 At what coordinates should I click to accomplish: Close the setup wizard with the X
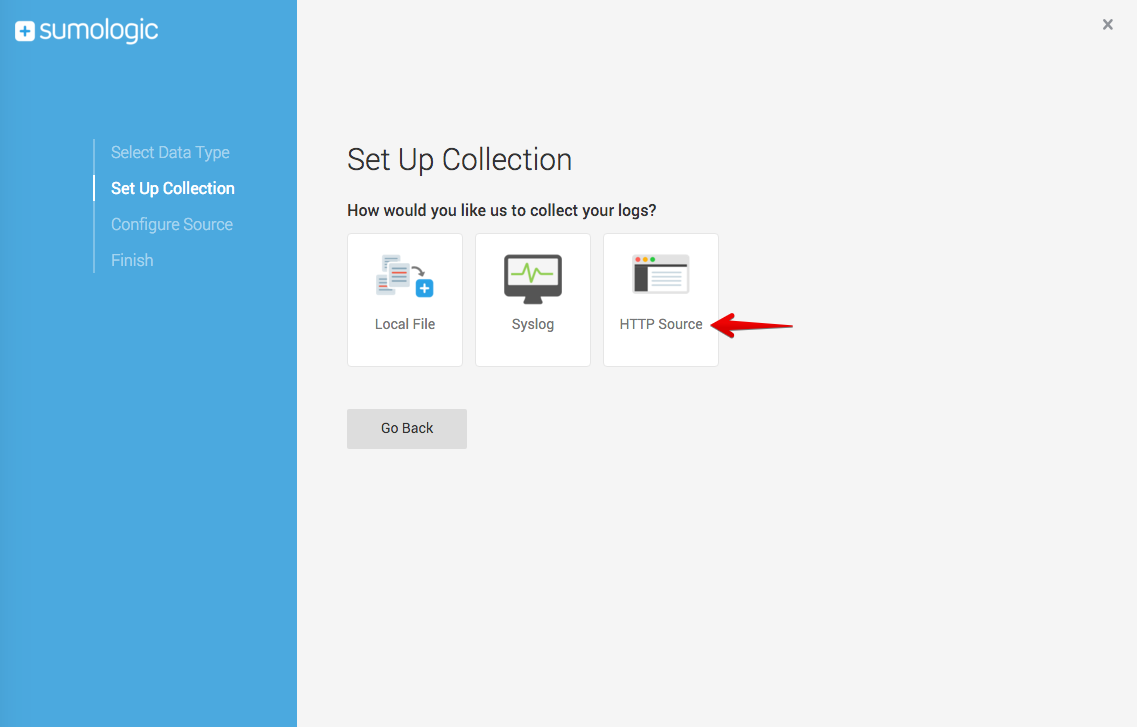pyautogui.click(x=1107, y=25)
